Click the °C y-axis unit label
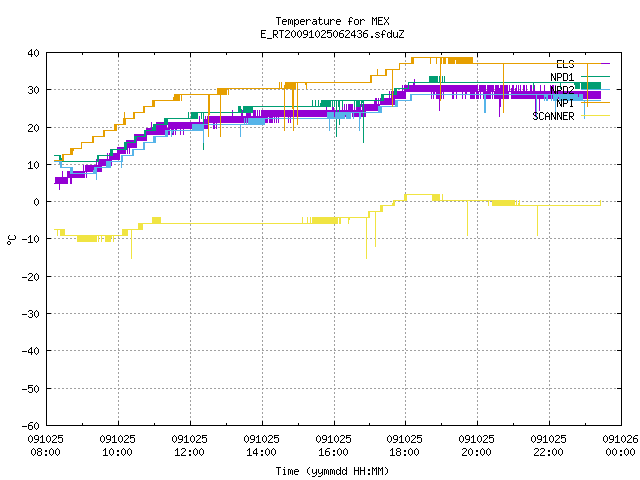Viewport: 640px width, 480px height. coord(11,240)
